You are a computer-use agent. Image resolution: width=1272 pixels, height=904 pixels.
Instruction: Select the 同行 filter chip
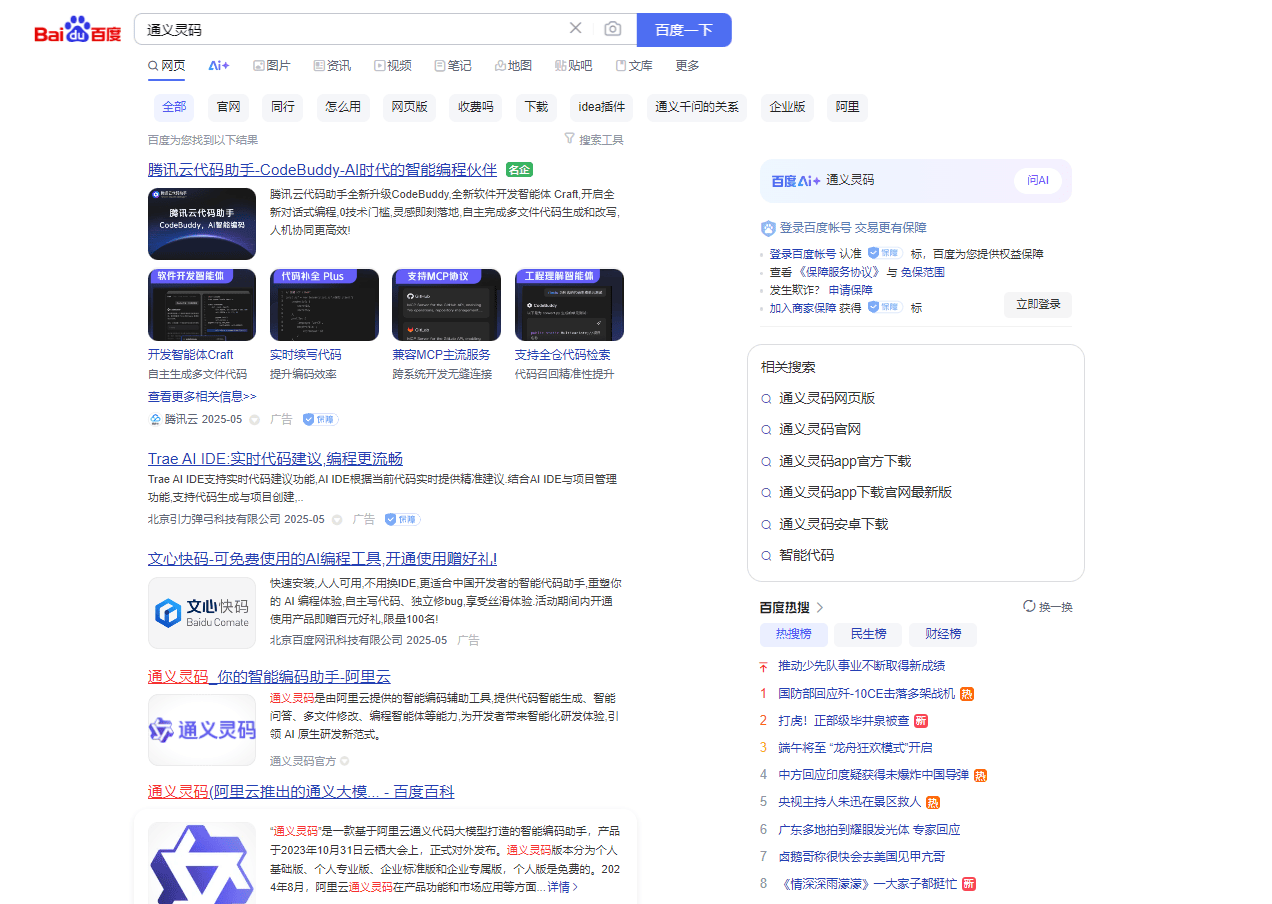coord(283,107)
